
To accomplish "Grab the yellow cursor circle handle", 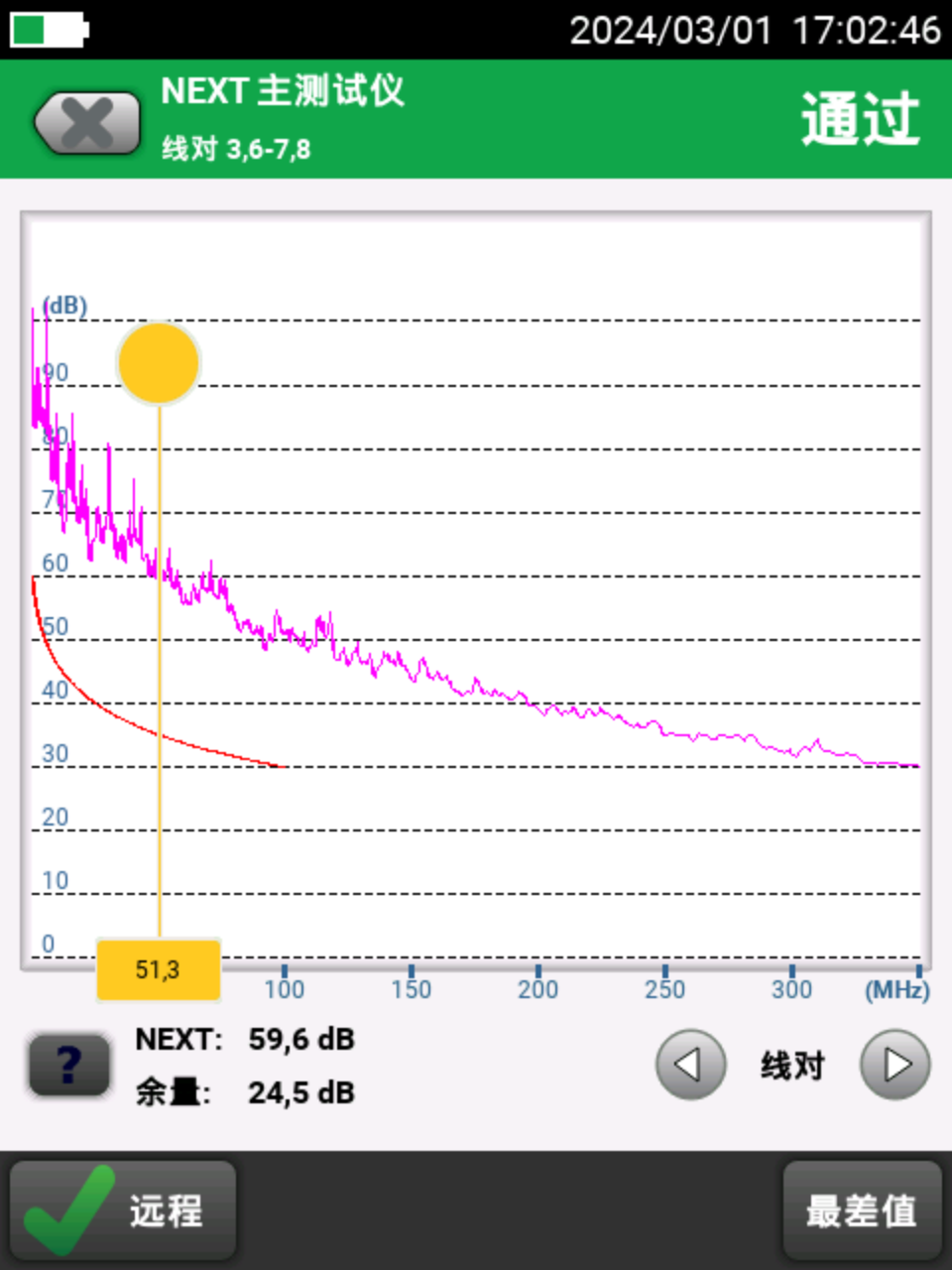I will (159, 363).
